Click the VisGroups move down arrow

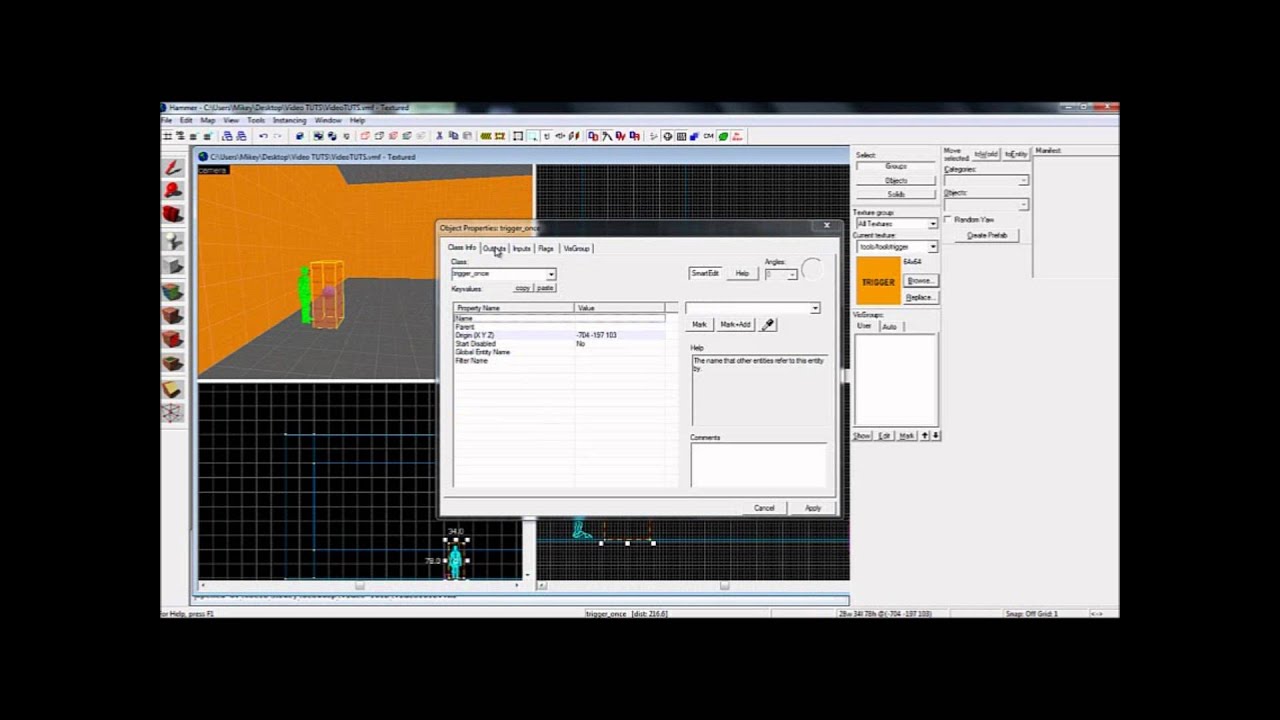click(935, 435)
